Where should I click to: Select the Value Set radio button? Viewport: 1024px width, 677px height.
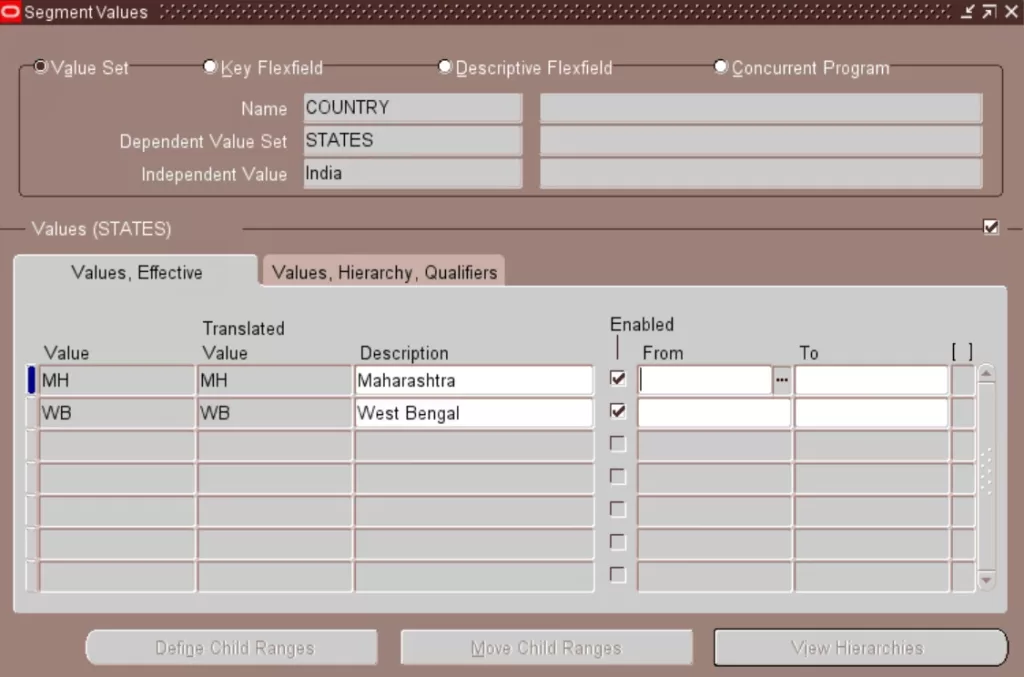41,67
